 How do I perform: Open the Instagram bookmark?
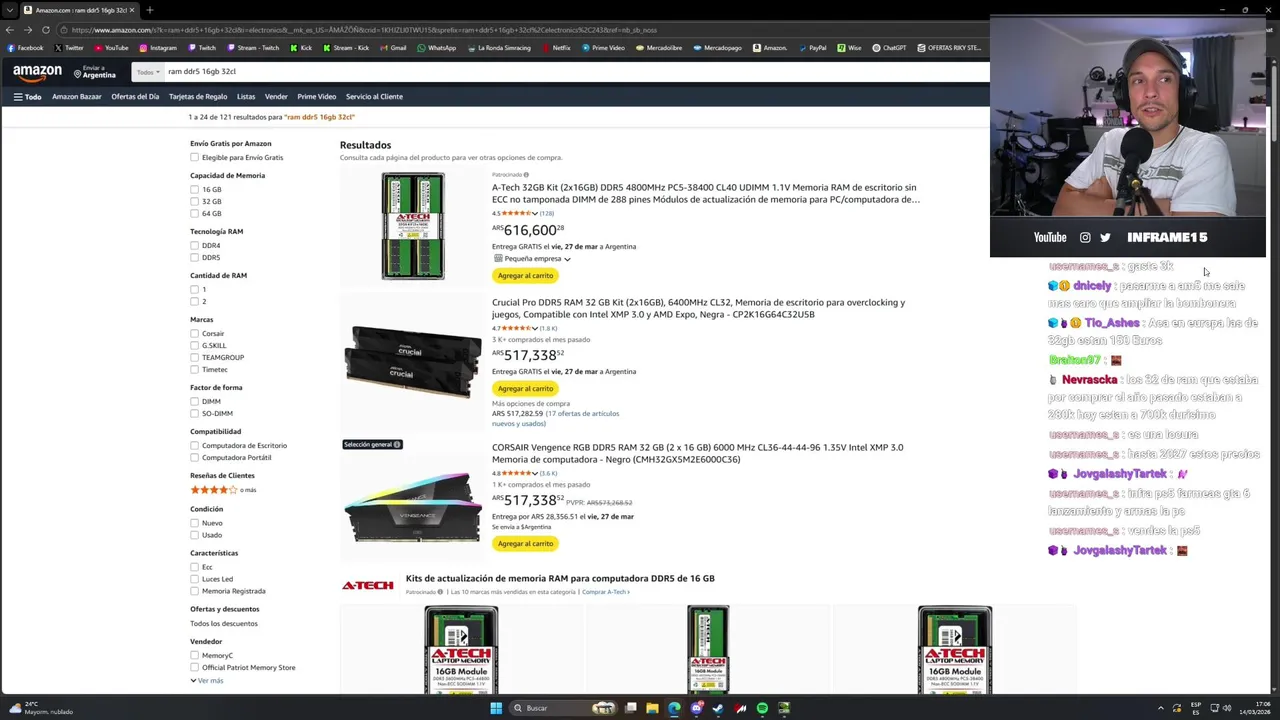coord(158,48)
